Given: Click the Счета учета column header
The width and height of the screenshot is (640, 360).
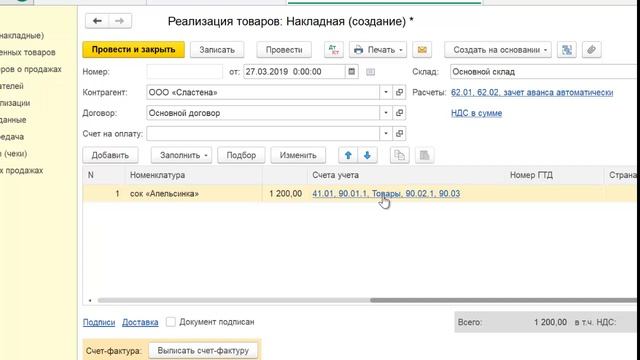Looking at the screenshot, I should 406,175.
